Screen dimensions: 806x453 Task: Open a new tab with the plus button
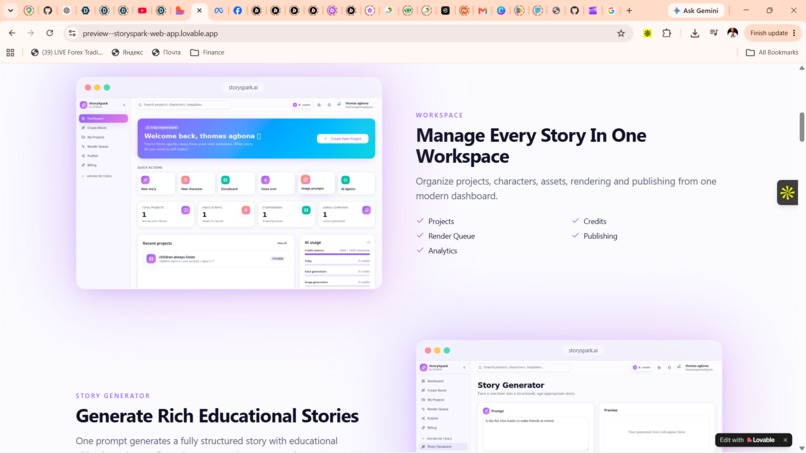(629, 10)
